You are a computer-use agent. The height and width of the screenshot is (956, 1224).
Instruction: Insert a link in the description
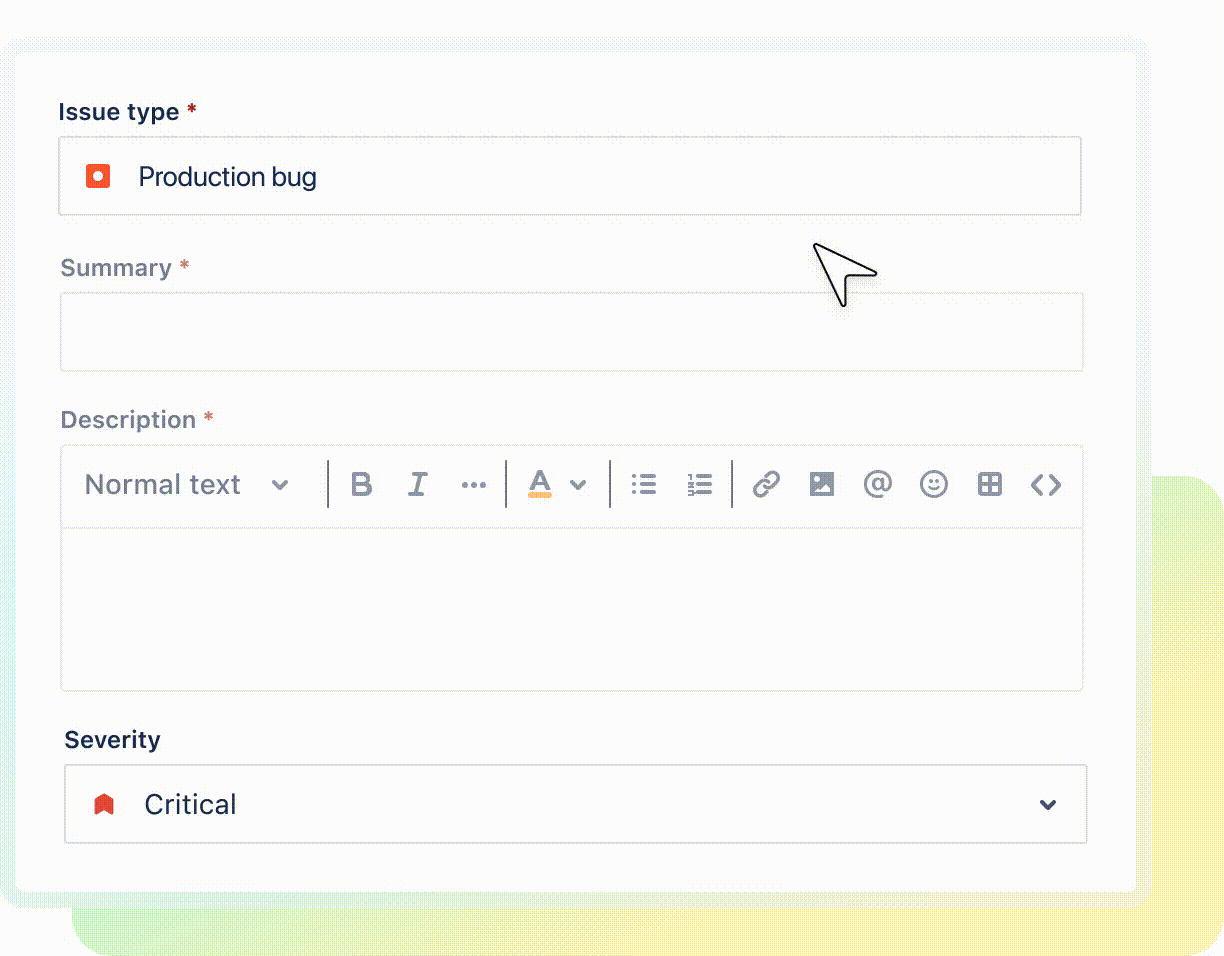tap(766, 485)
